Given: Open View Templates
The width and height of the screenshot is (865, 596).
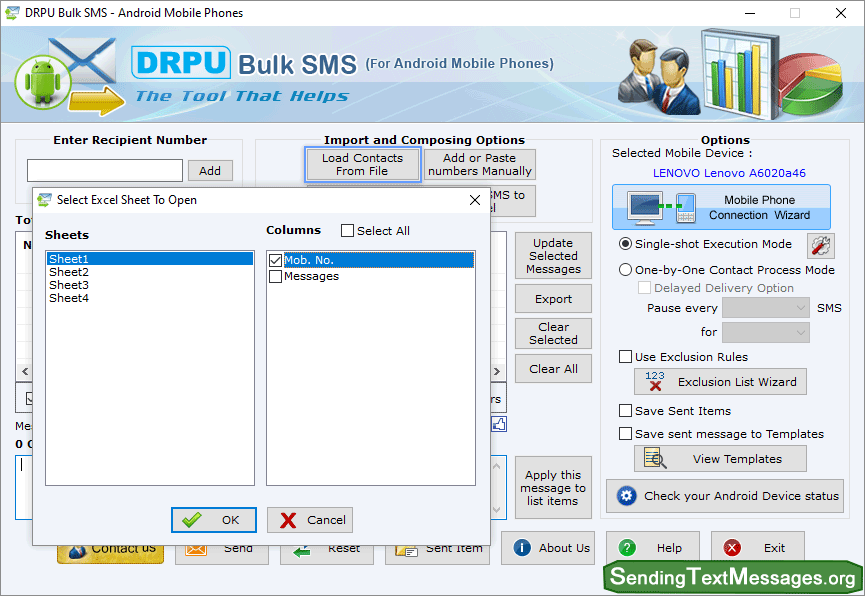Looking at the screenshot, I should [x=720, y=459].
